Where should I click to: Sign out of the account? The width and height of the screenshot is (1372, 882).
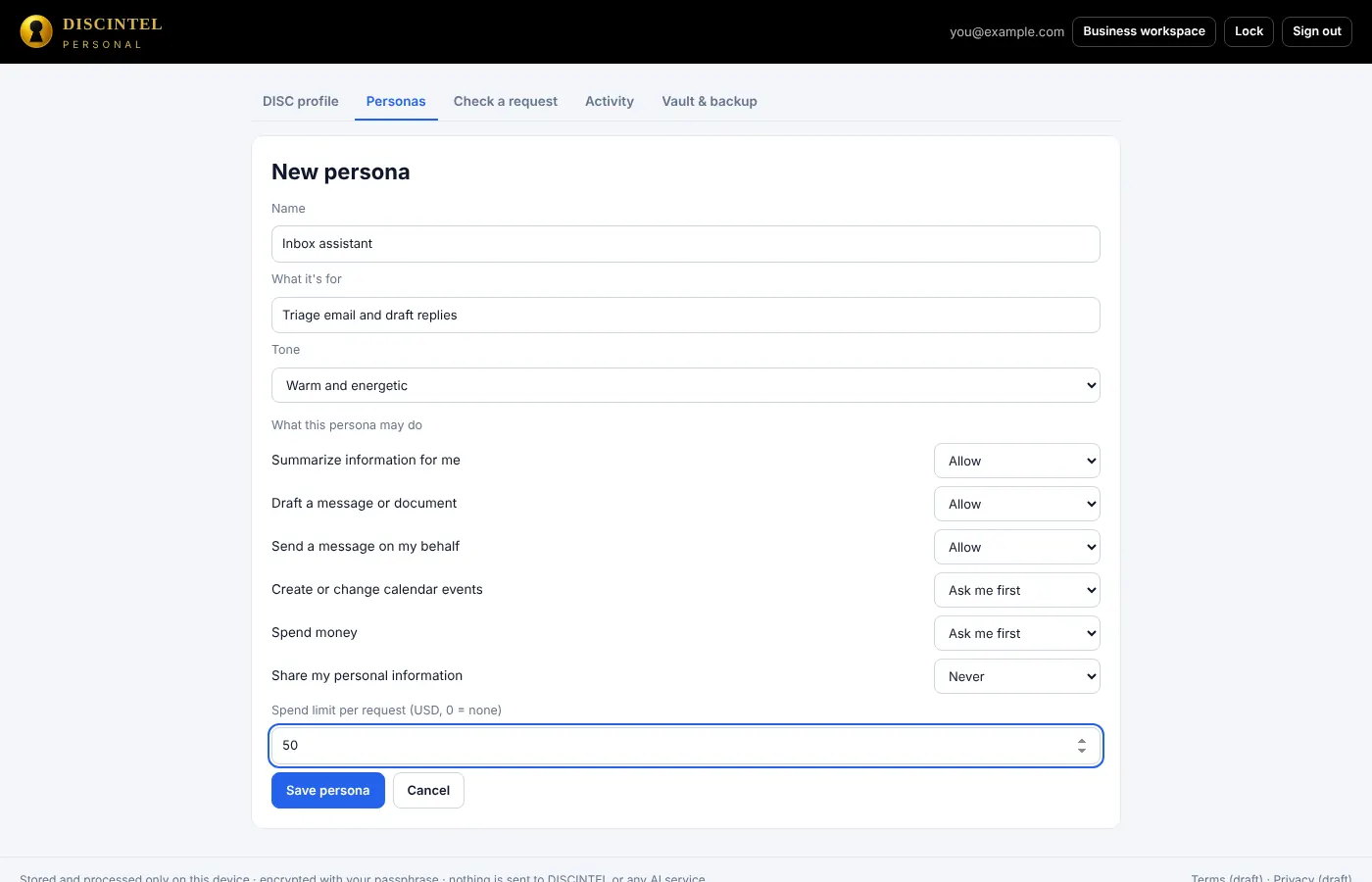point(1316,31)
